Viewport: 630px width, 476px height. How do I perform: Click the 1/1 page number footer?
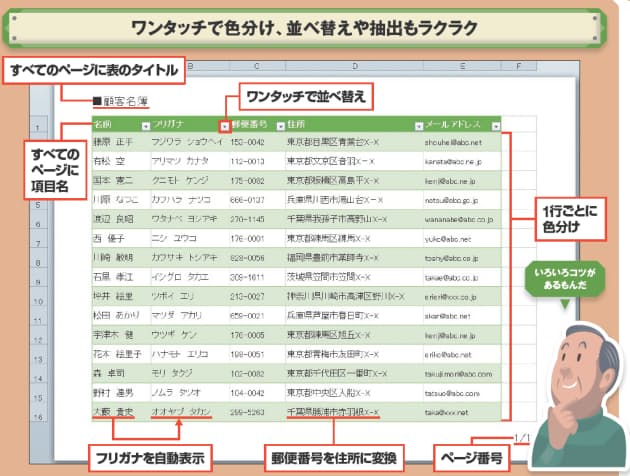[x=522, y=438]
